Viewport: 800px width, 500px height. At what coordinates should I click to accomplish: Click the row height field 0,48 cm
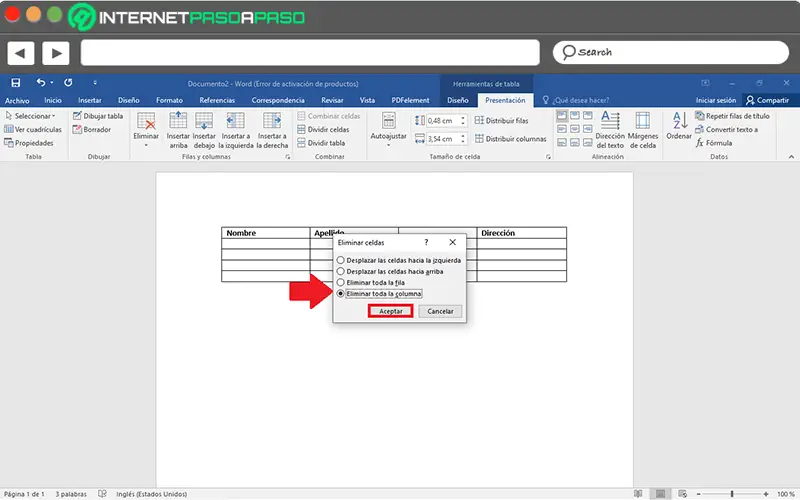(442, 120)
